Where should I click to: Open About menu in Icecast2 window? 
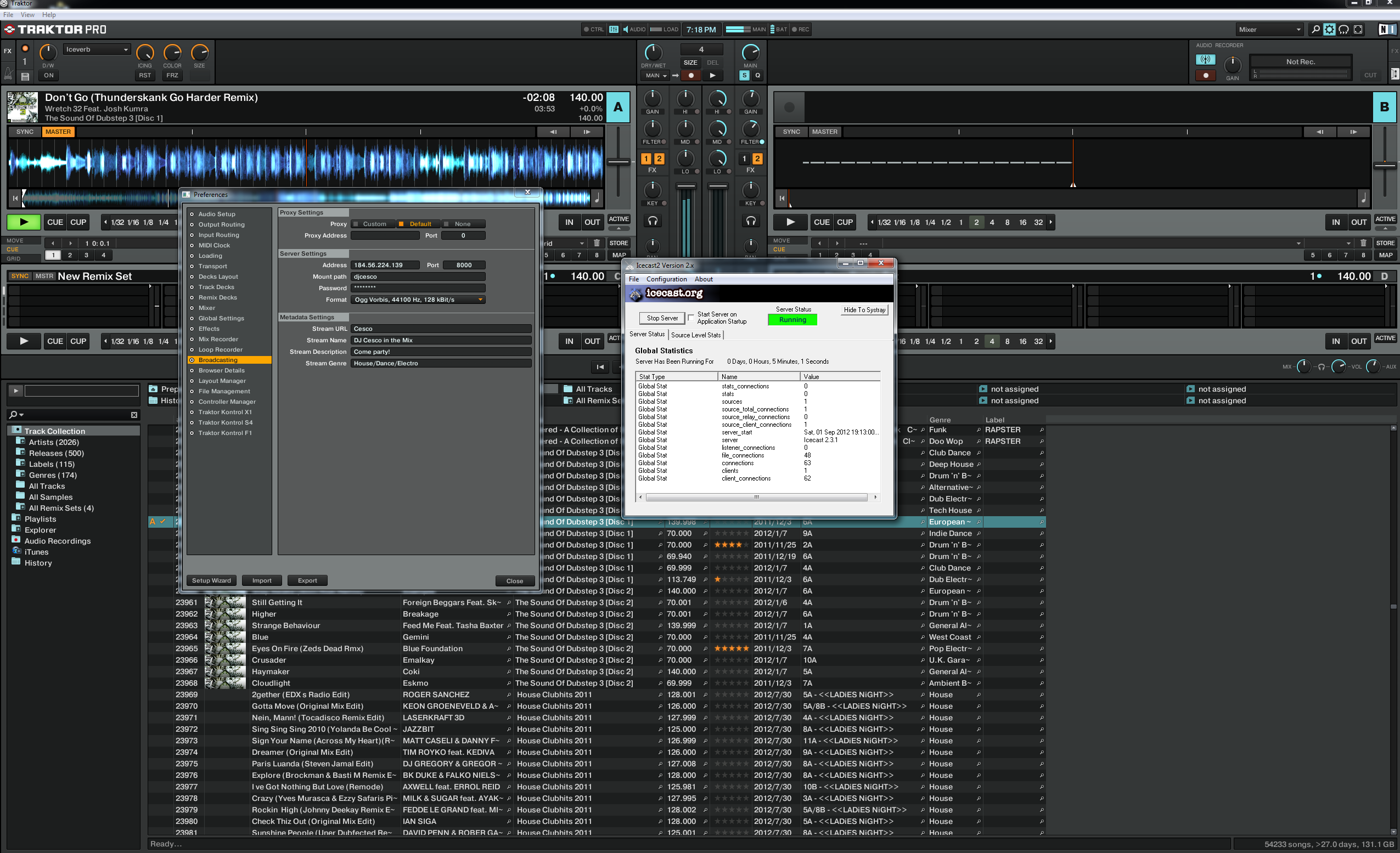704,279
